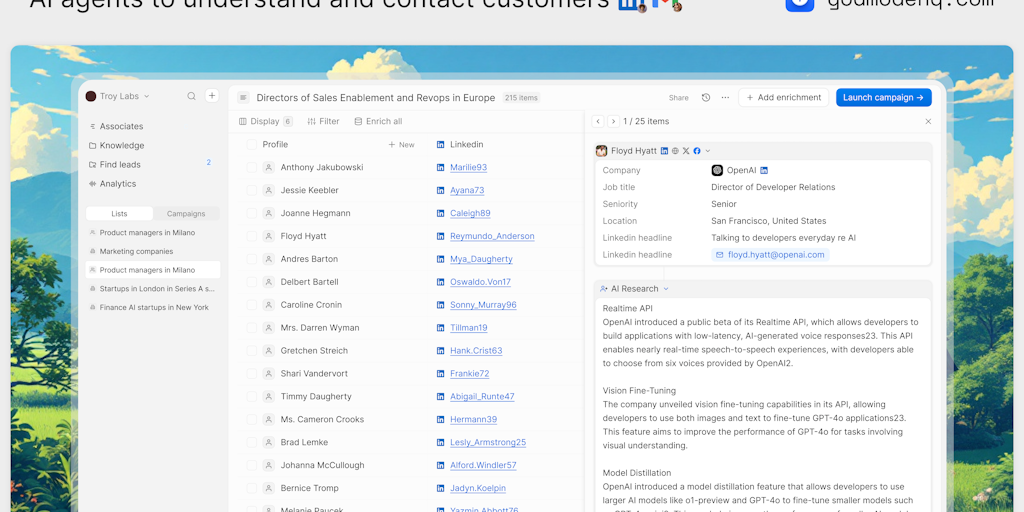Click the plus button beside Troy Labs
The width and height of the screenshot is (1024, 512).
212,96
